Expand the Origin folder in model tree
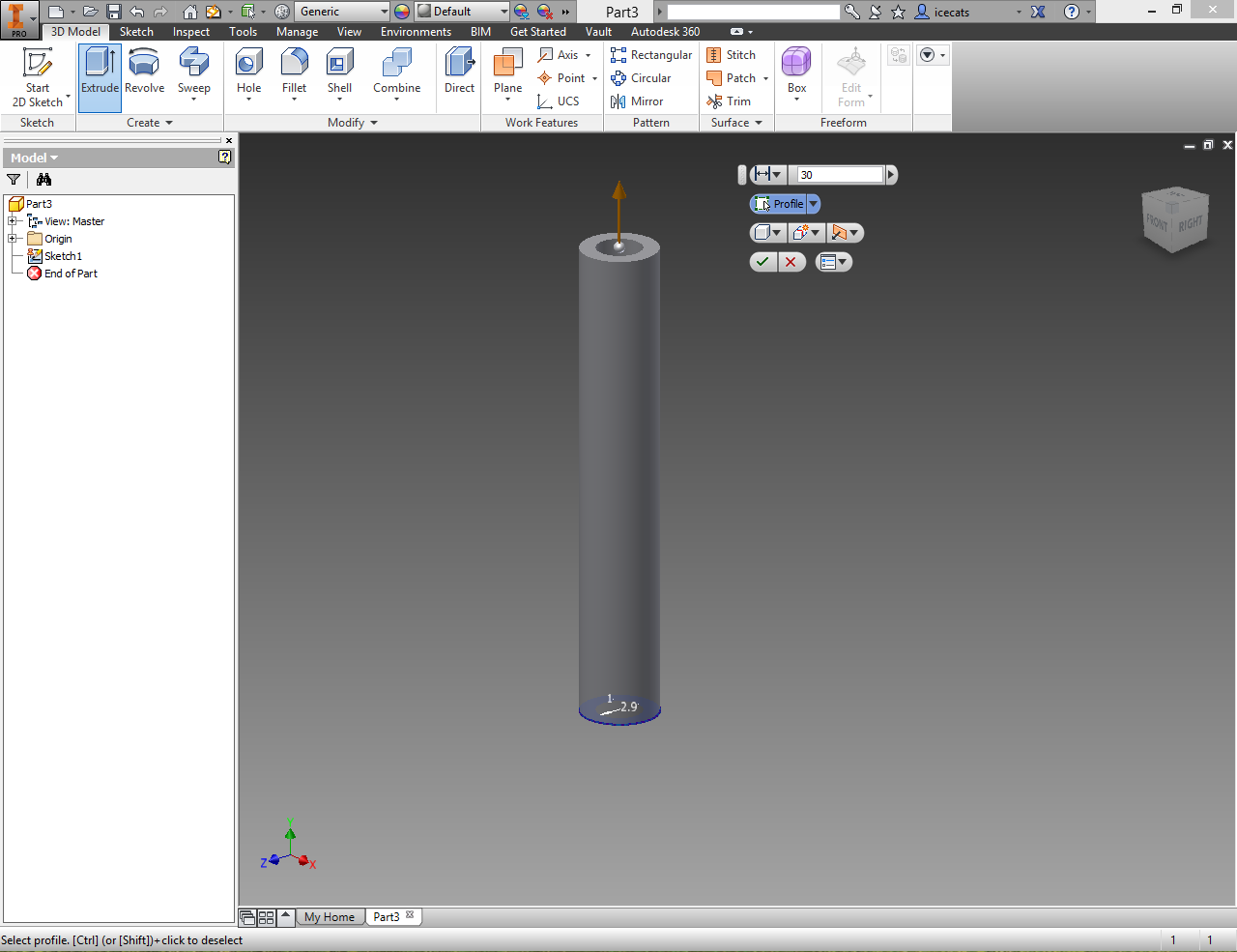This screenshot has height=952, width=1237. 13,239
